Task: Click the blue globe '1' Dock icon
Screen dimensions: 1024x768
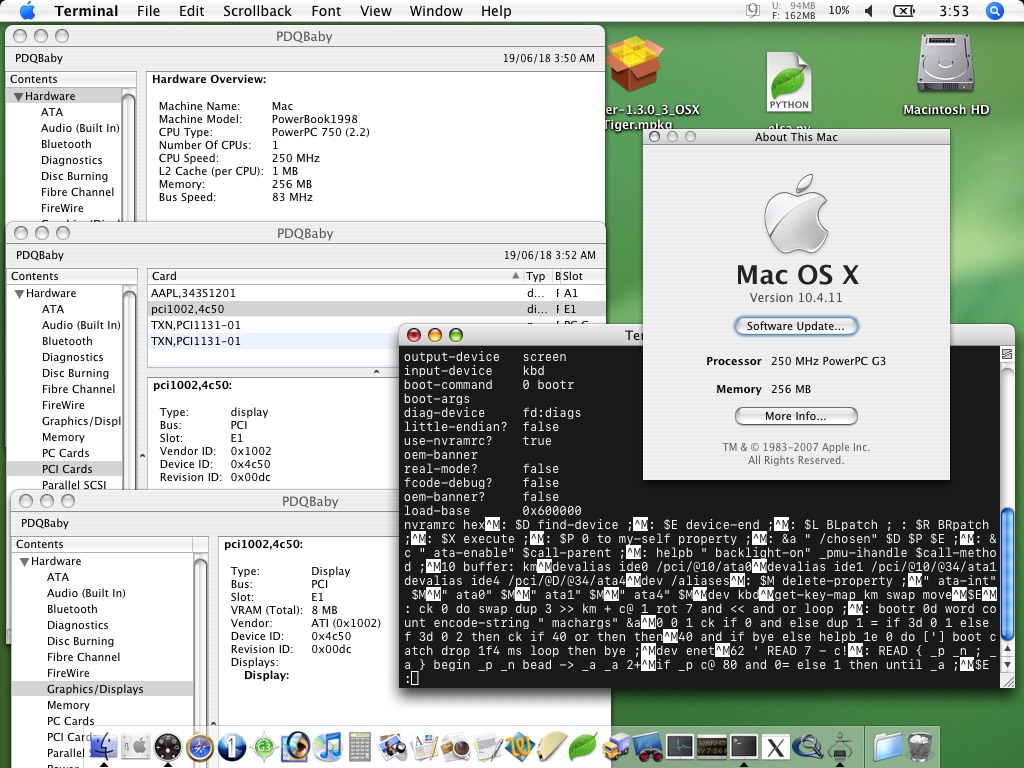Action: click(232, 746)
